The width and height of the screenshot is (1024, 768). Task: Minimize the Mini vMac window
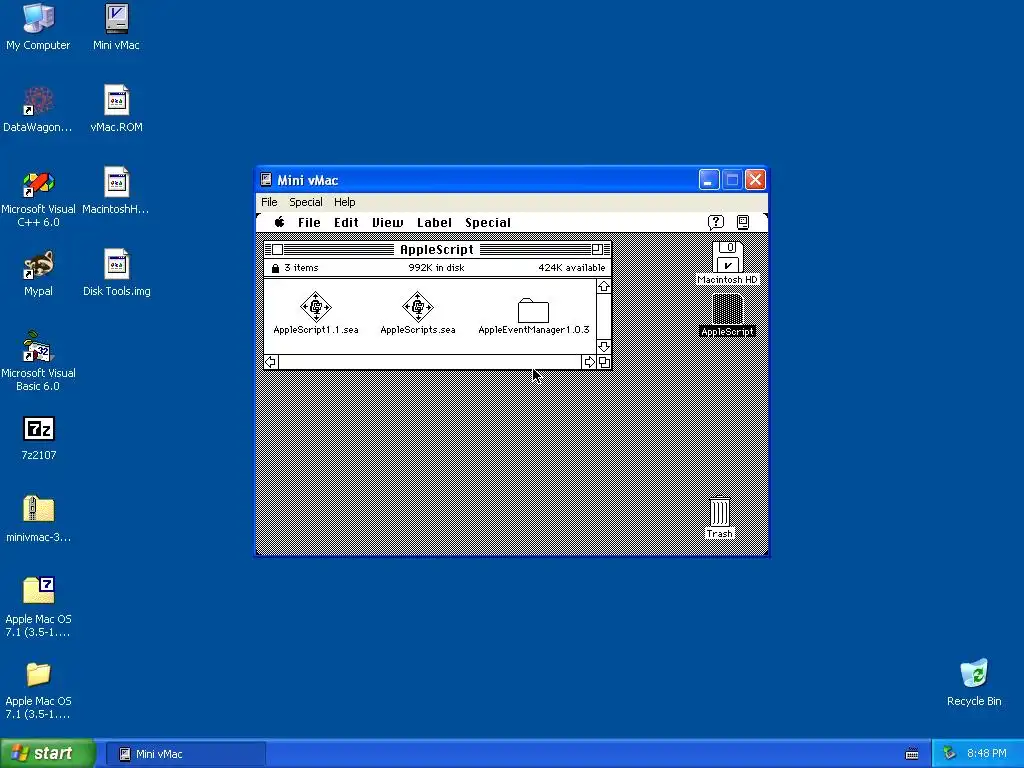[x=709, y=180]
